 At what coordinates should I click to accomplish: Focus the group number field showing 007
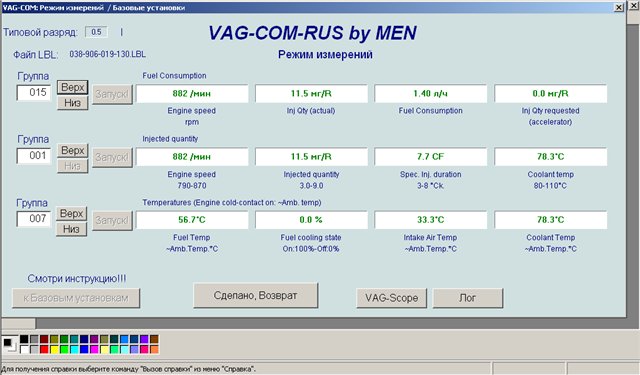click(x=34, y=219)
